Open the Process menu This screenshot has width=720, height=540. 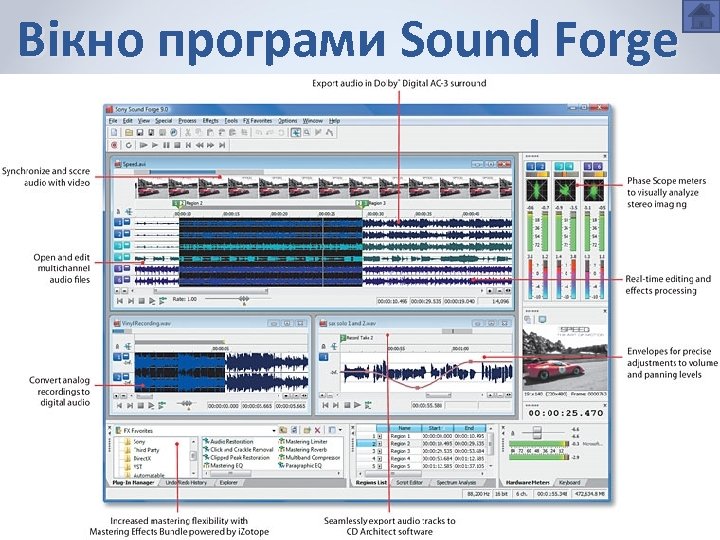187,121
